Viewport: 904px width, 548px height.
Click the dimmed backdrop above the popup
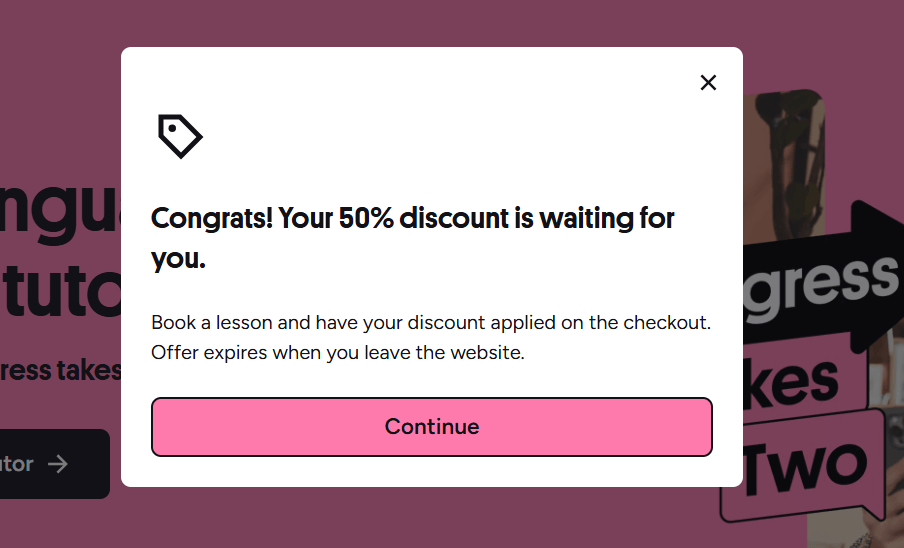[432, 23]
